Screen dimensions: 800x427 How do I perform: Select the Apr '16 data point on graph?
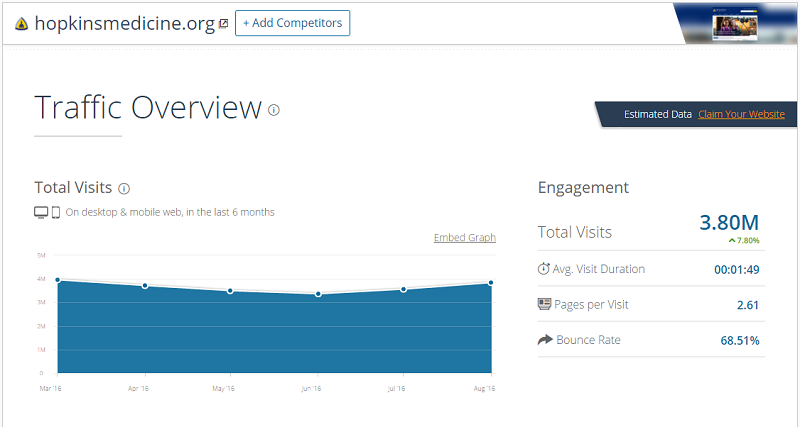click(x=145, y=286)
